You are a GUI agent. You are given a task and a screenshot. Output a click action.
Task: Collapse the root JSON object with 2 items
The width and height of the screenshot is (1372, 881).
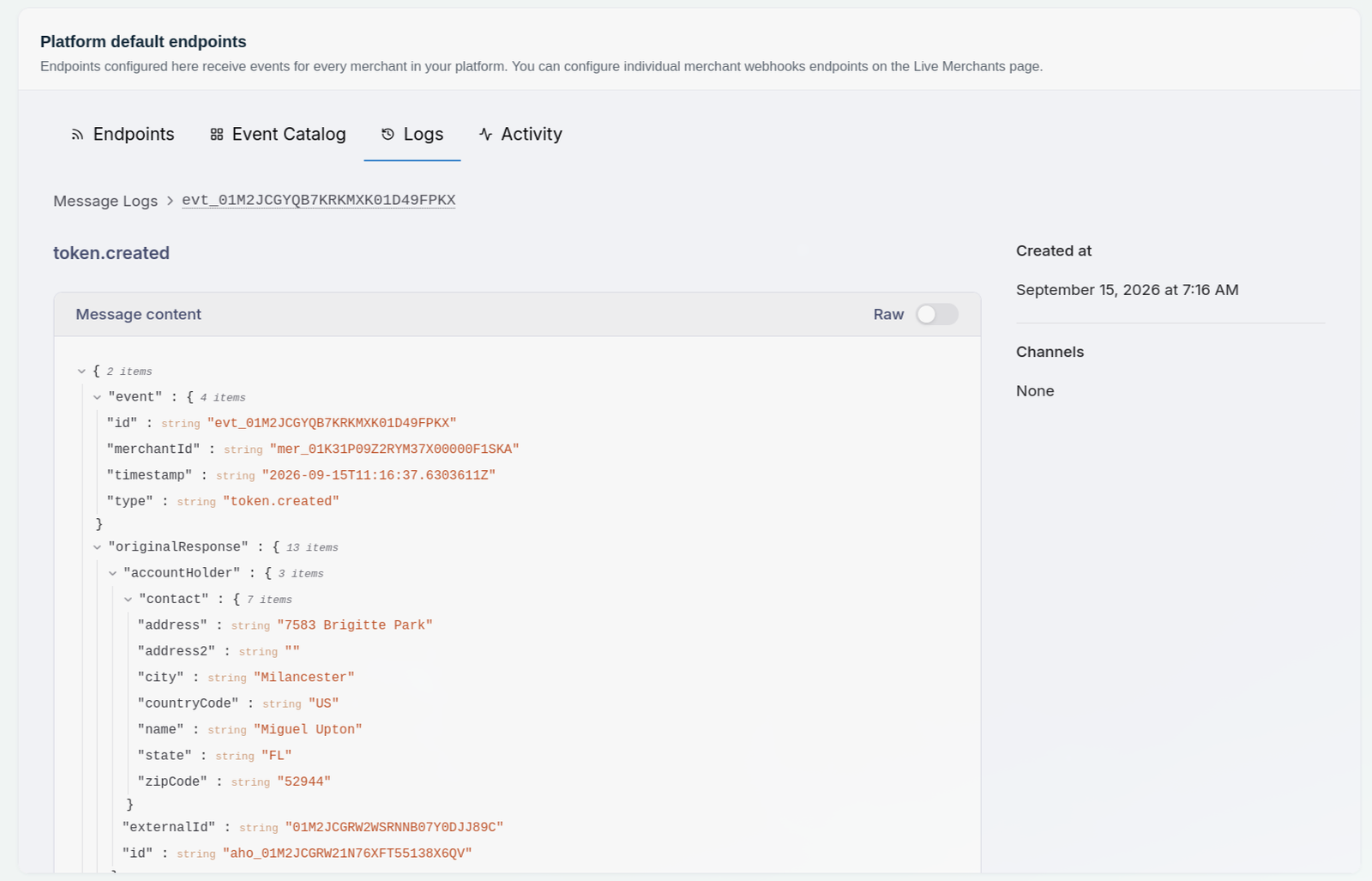[81, 371]
